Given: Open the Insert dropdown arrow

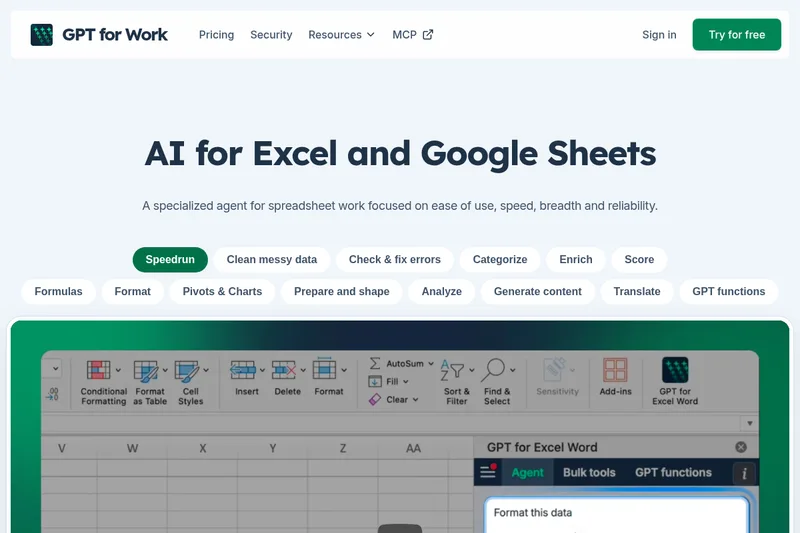Looking at the screenshot, I should 262,370.
